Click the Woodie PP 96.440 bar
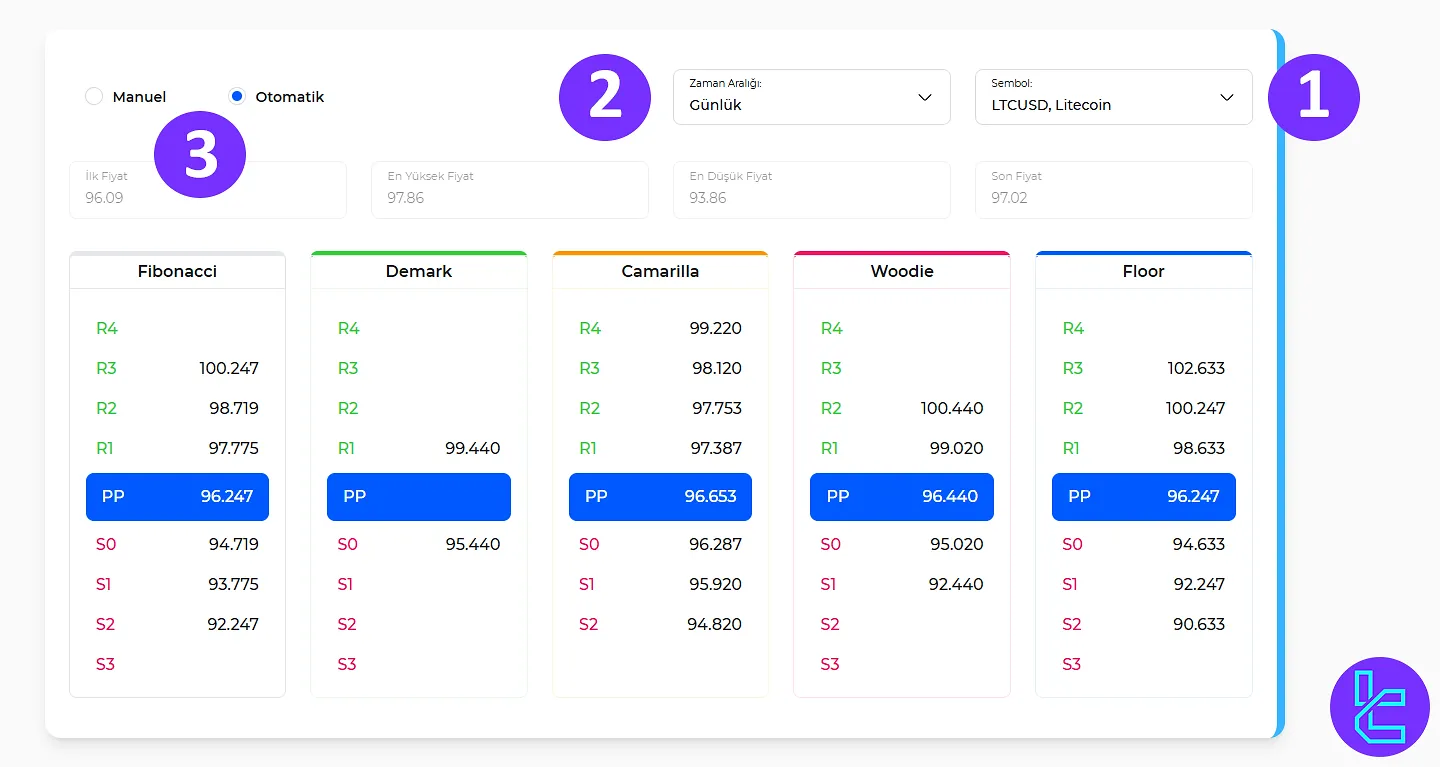1440x767 pixels. tap(901, 496)
